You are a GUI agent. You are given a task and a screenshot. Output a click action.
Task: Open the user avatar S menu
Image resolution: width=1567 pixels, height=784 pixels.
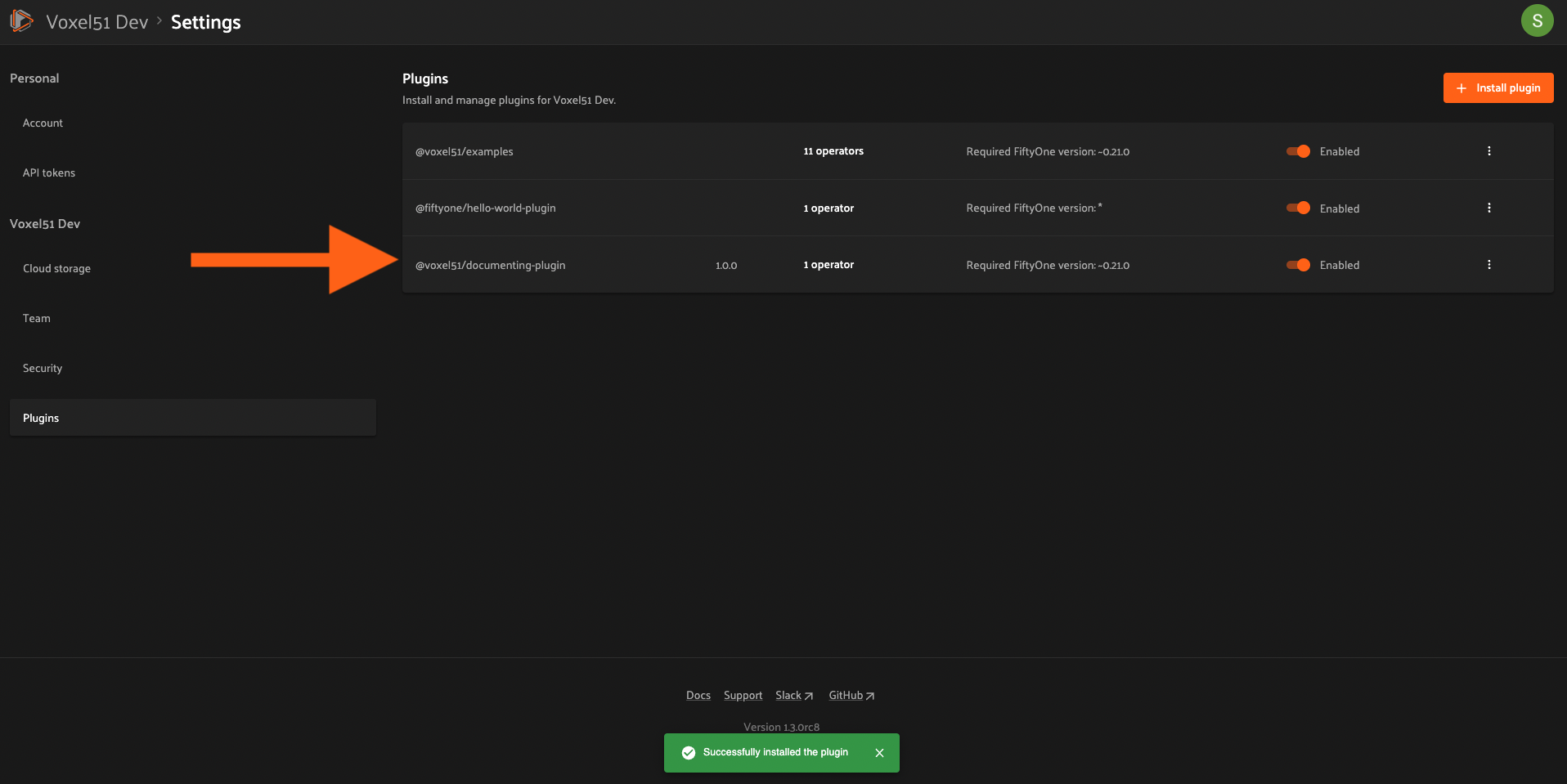1537,20
